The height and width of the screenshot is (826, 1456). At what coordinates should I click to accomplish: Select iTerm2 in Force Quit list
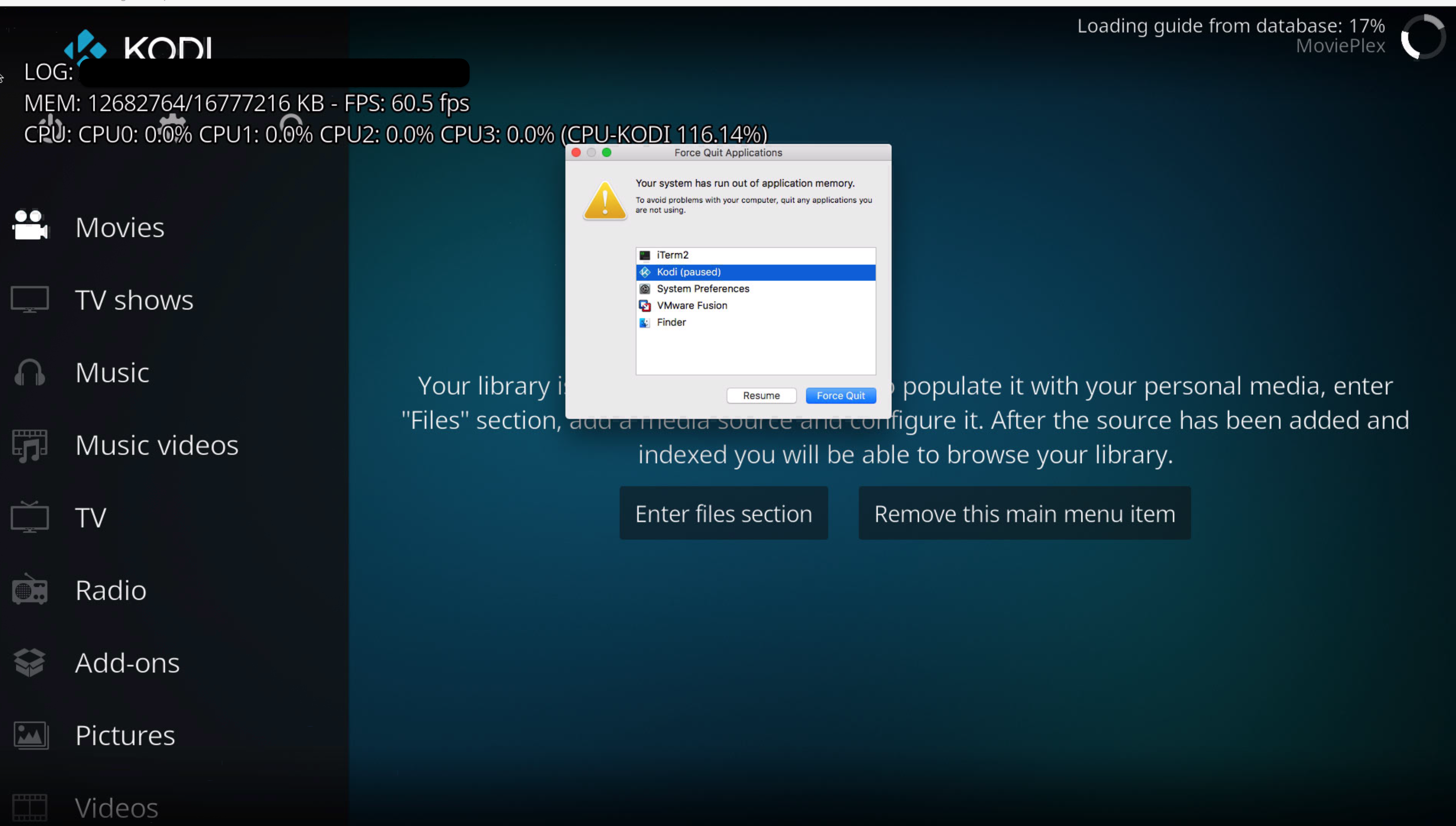755,255
